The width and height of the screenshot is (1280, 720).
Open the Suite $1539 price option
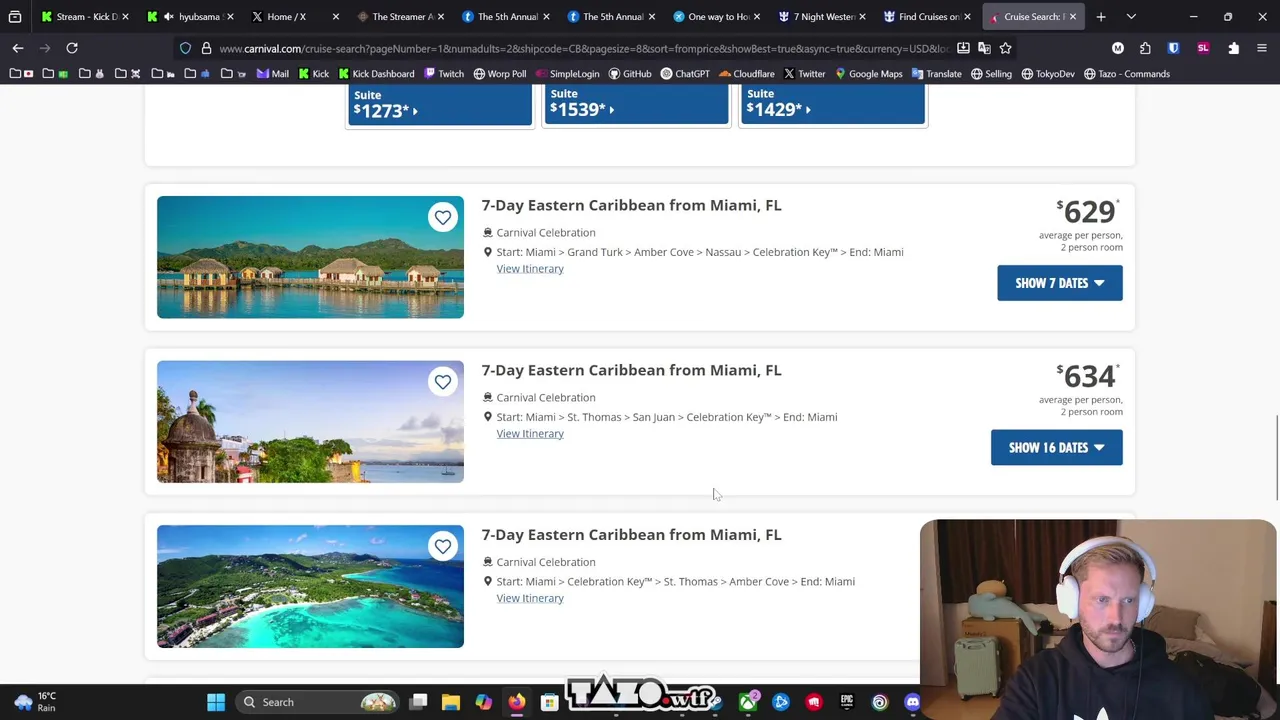pos(636,104)
